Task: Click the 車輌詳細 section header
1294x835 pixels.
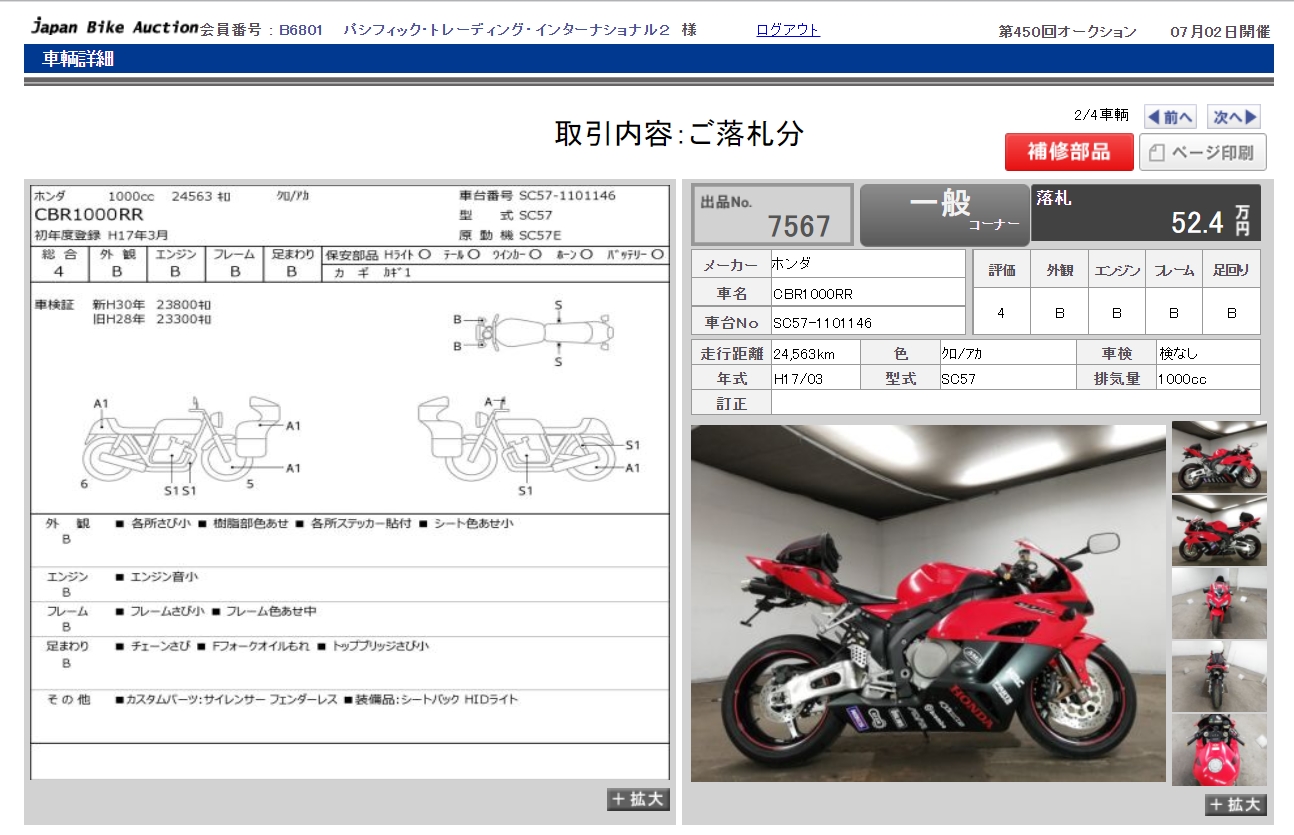Action: 78,59
